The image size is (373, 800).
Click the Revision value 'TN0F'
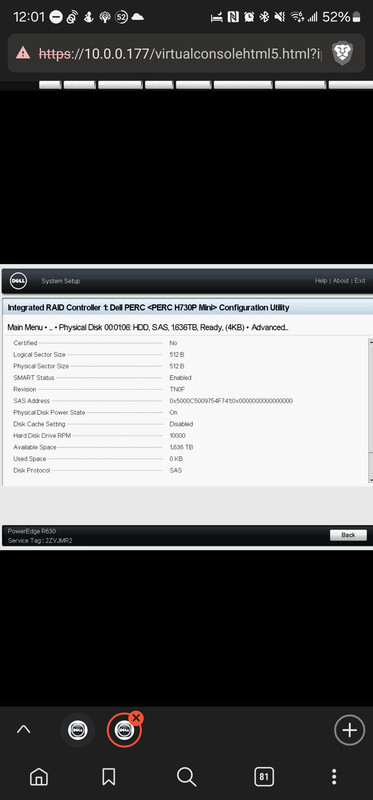click(x=177, y=389)
